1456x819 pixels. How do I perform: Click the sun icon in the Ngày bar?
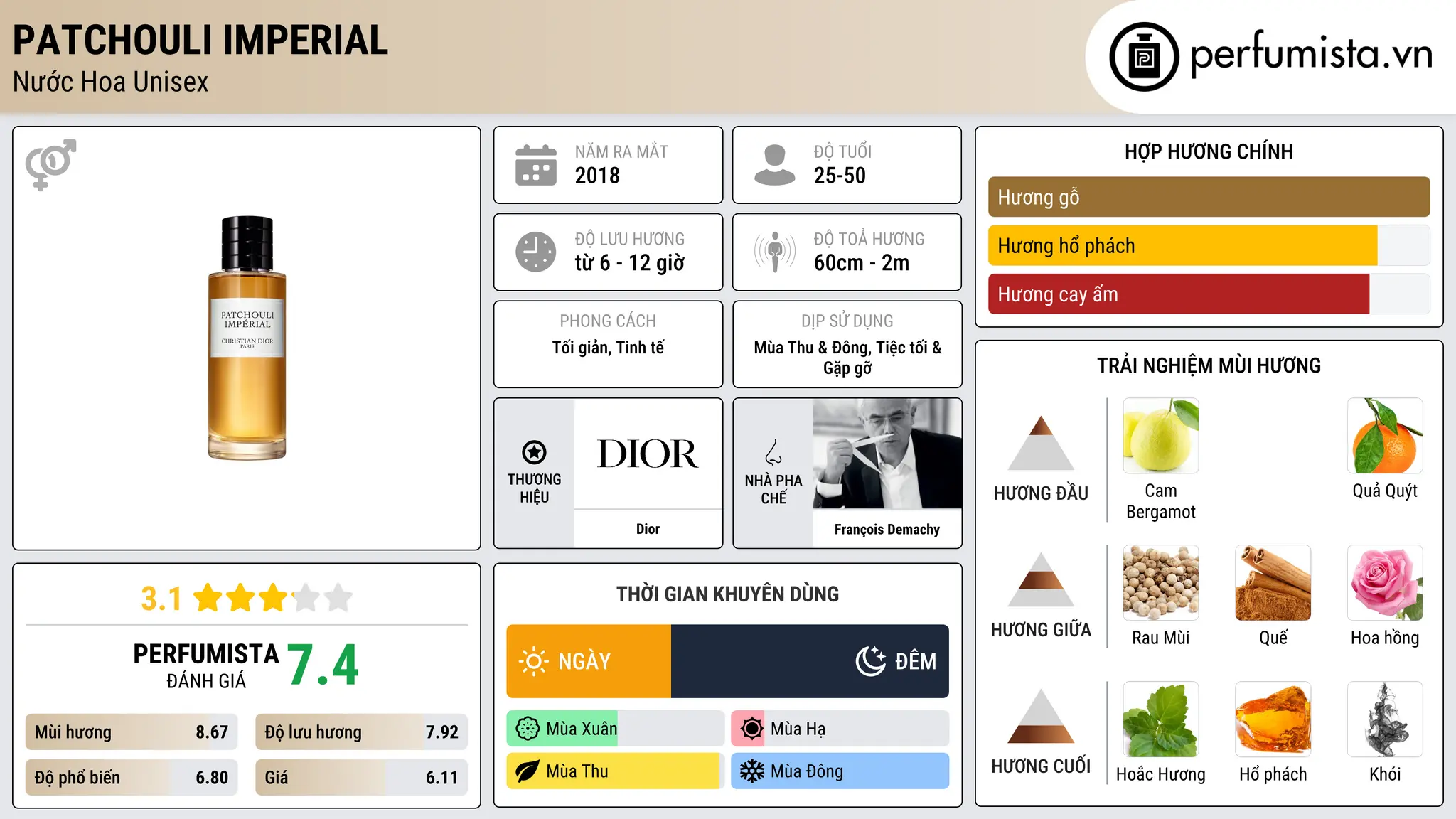click(534, 661)
